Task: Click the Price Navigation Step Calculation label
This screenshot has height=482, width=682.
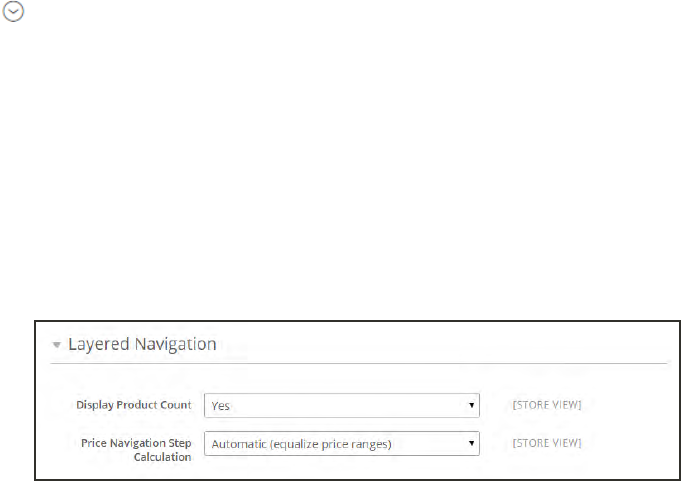Action: click(x=134, y=448)
